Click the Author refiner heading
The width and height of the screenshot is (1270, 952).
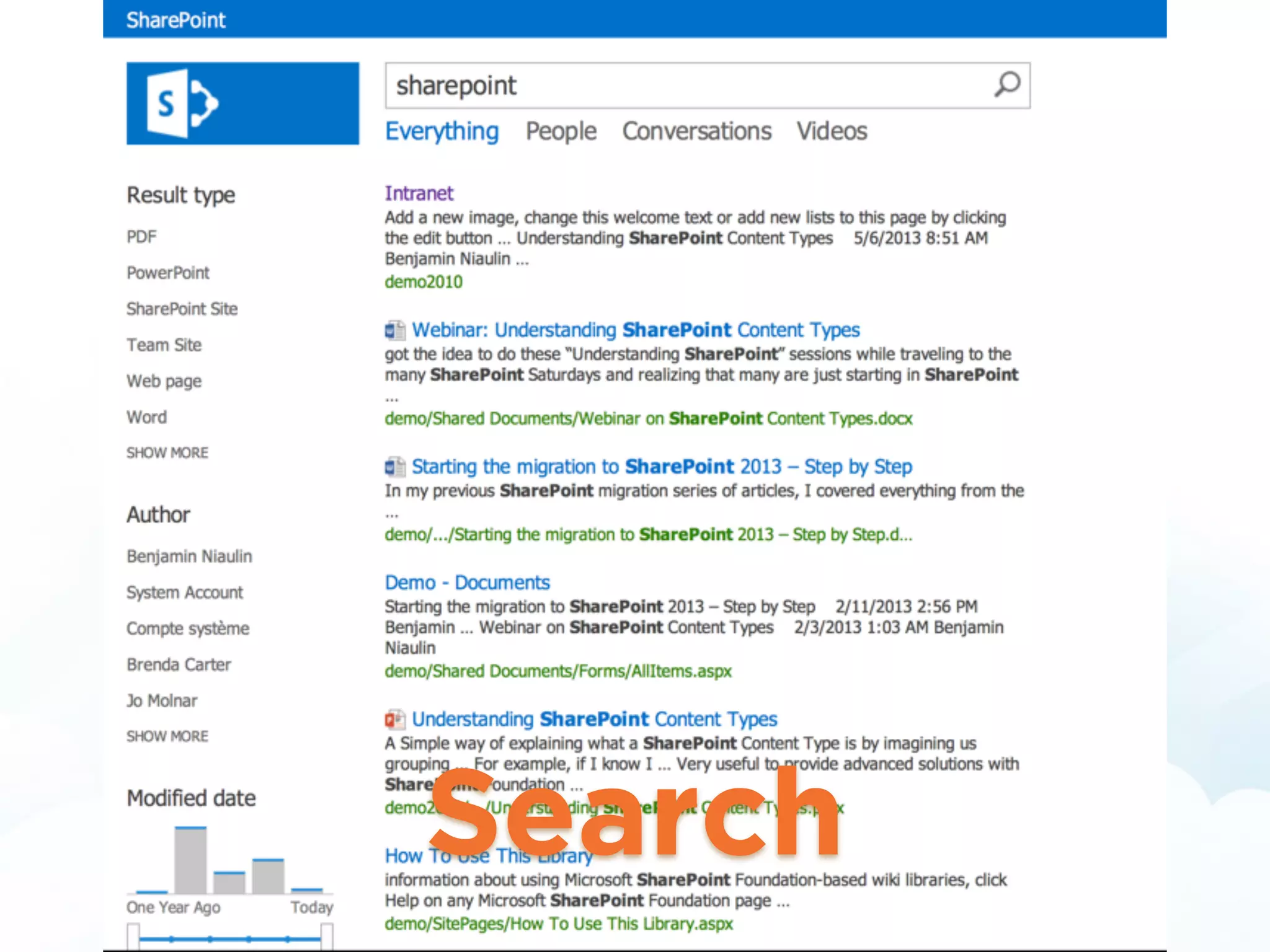158,515
